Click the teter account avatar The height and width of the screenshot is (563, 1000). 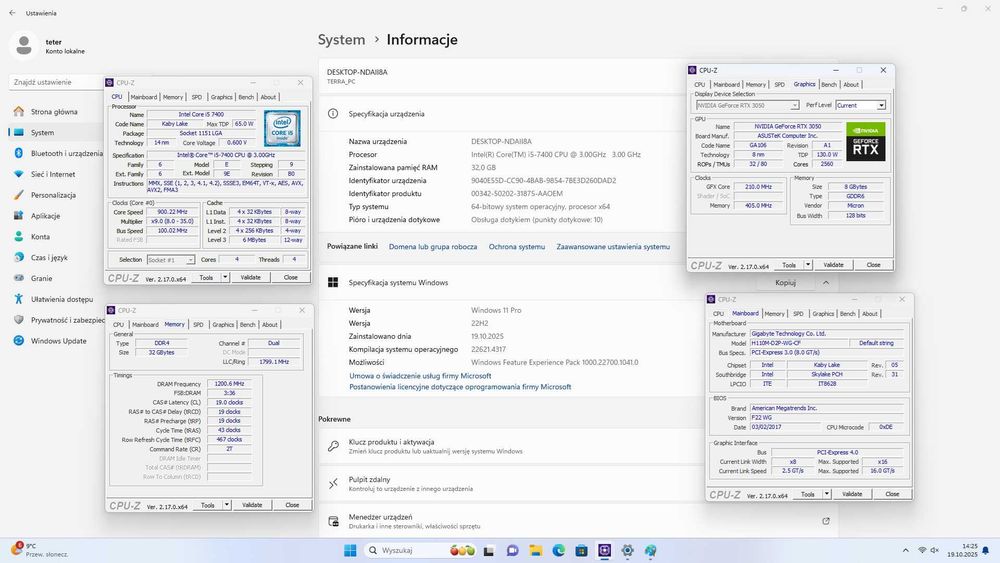(x=24, y=45)
